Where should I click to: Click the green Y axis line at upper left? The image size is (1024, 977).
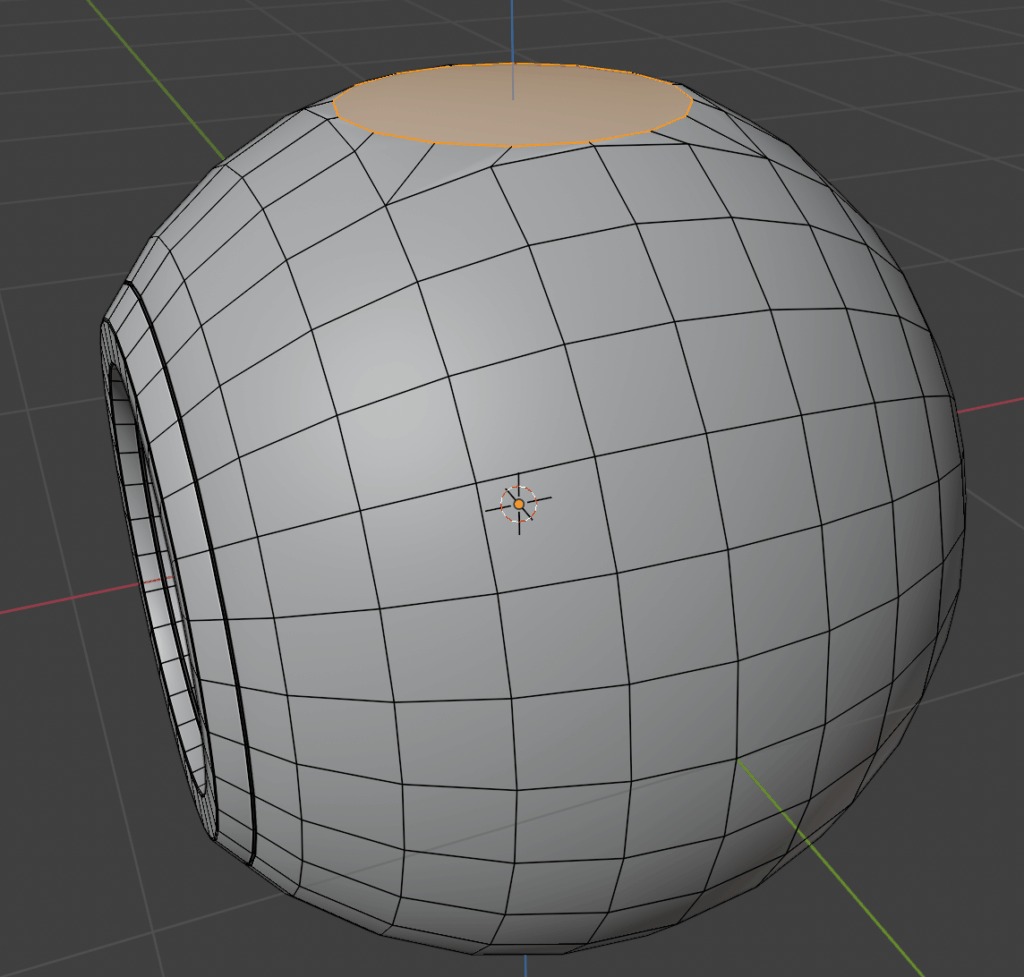[x=150, y=70]
